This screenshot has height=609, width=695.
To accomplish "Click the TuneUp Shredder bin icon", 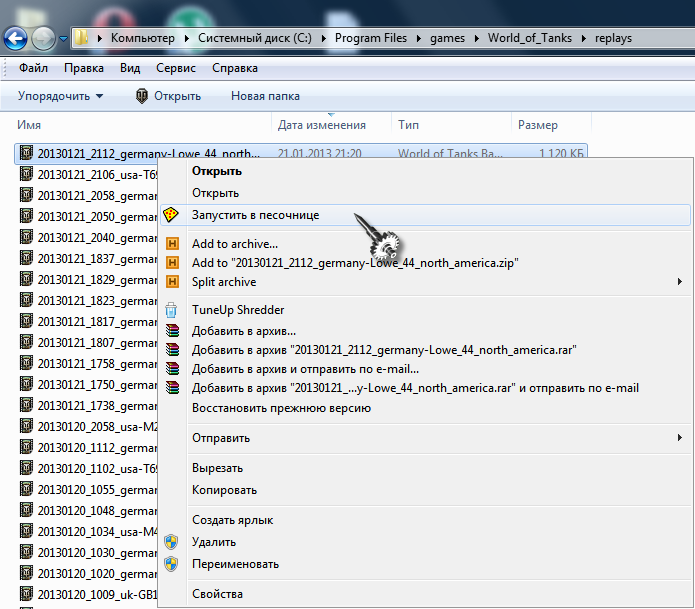I will (x=171, y=310).
